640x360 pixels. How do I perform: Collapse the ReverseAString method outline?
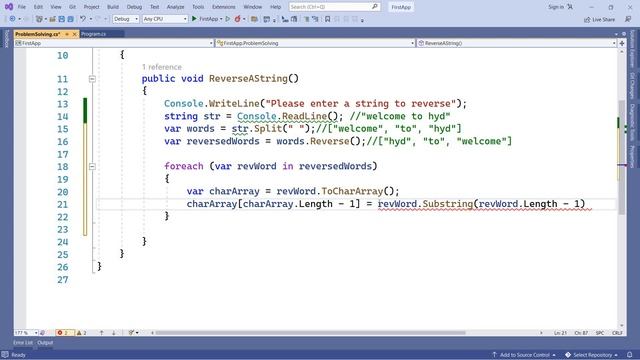[x=92, y=79]
